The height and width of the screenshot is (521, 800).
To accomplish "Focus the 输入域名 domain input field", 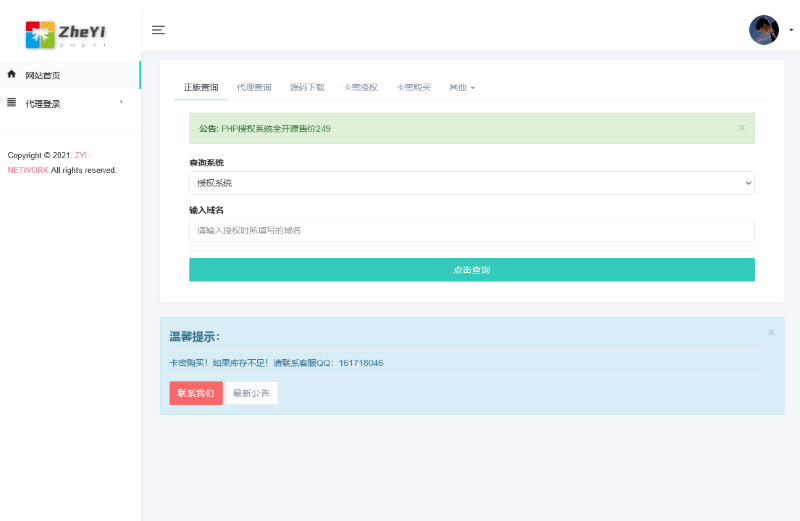I will coord(471,230).
